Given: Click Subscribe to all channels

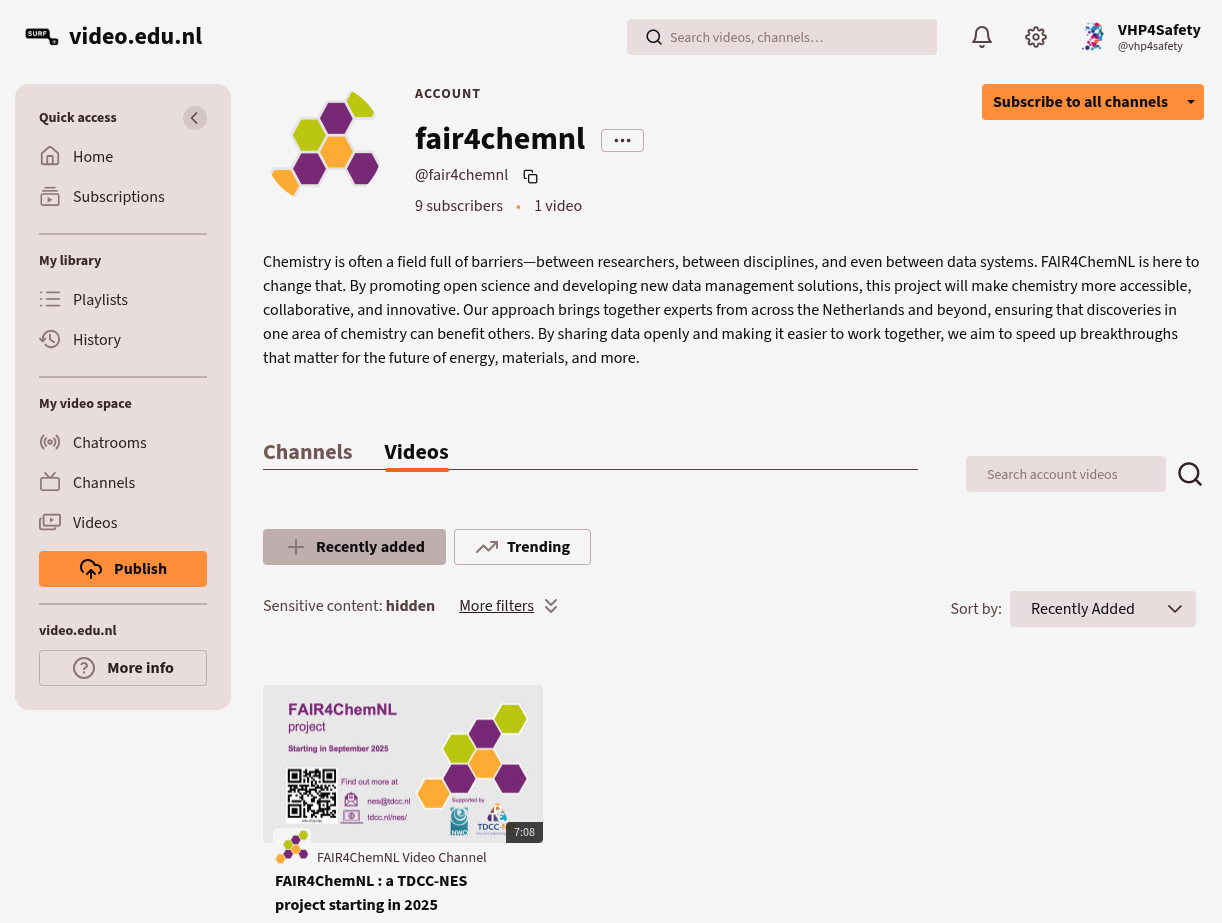Looking at the screenshot, I should point(1079,102).
